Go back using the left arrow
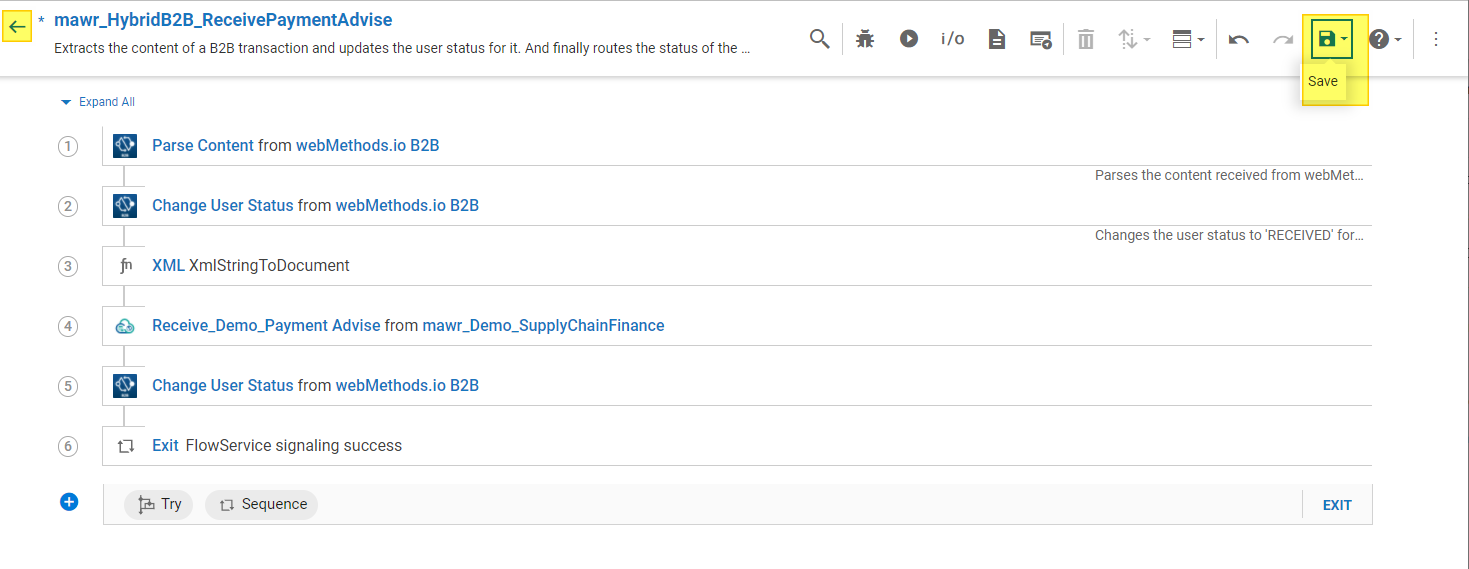Viewport: 1469px width, 569px height. tap(17, 27)
